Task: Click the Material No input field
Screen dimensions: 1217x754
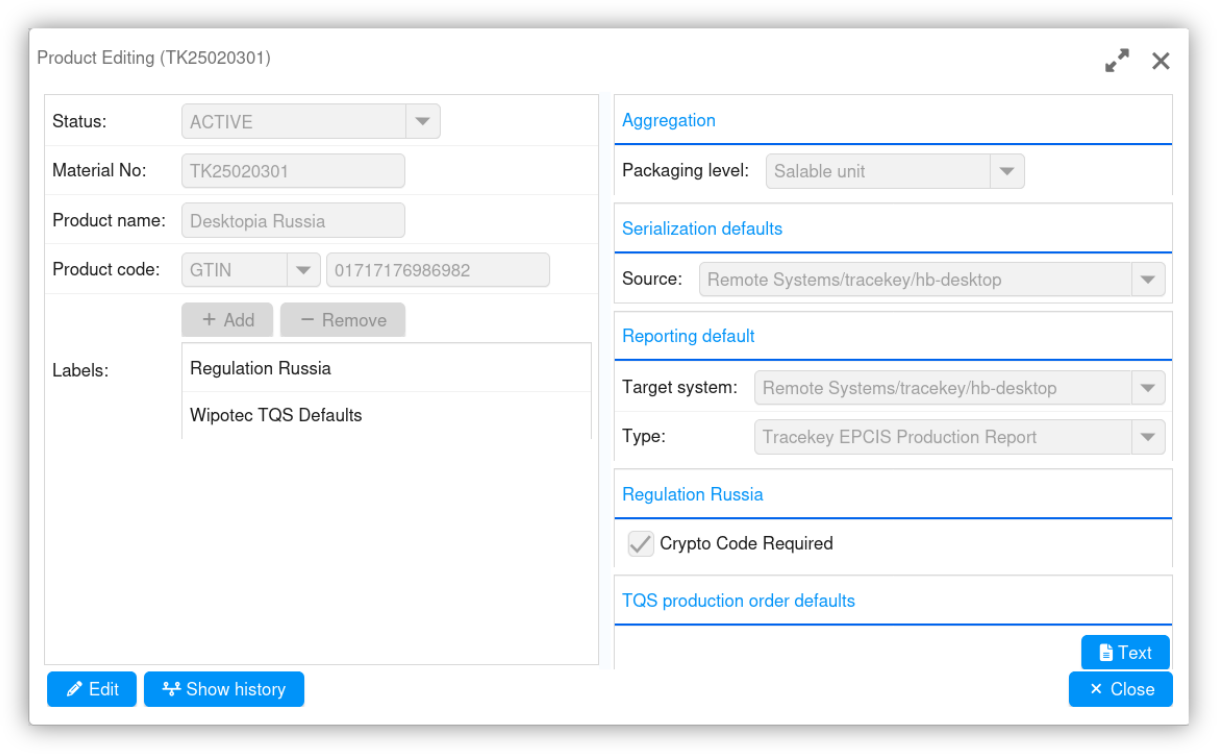Action: pos(293,171)
